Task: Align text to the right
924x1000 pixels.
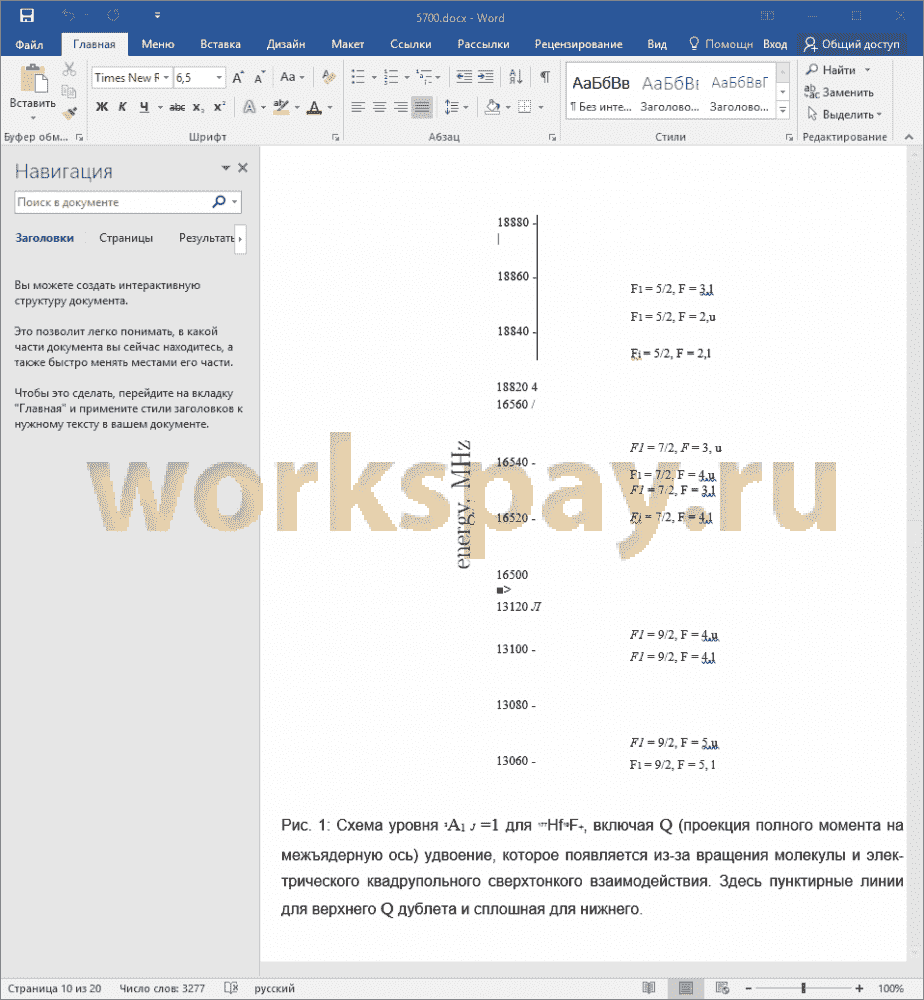Action: pyautogui.click(x=400, y=107)
